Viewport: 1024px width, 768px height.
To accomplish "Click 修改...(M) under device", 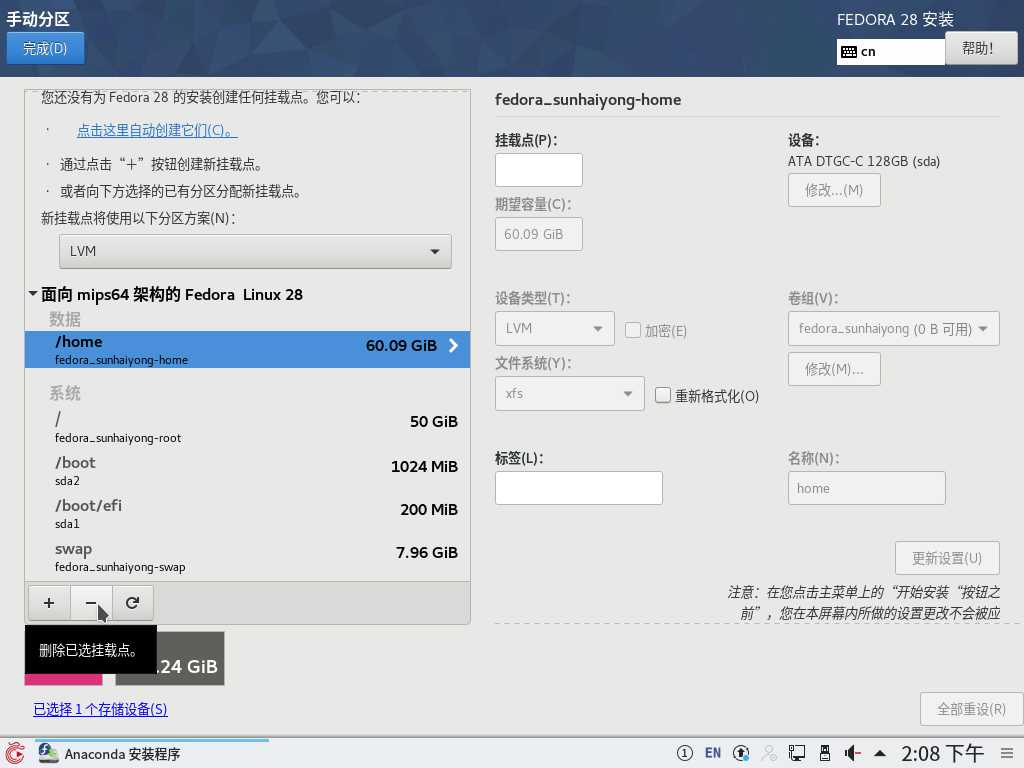I will [834, 190].
